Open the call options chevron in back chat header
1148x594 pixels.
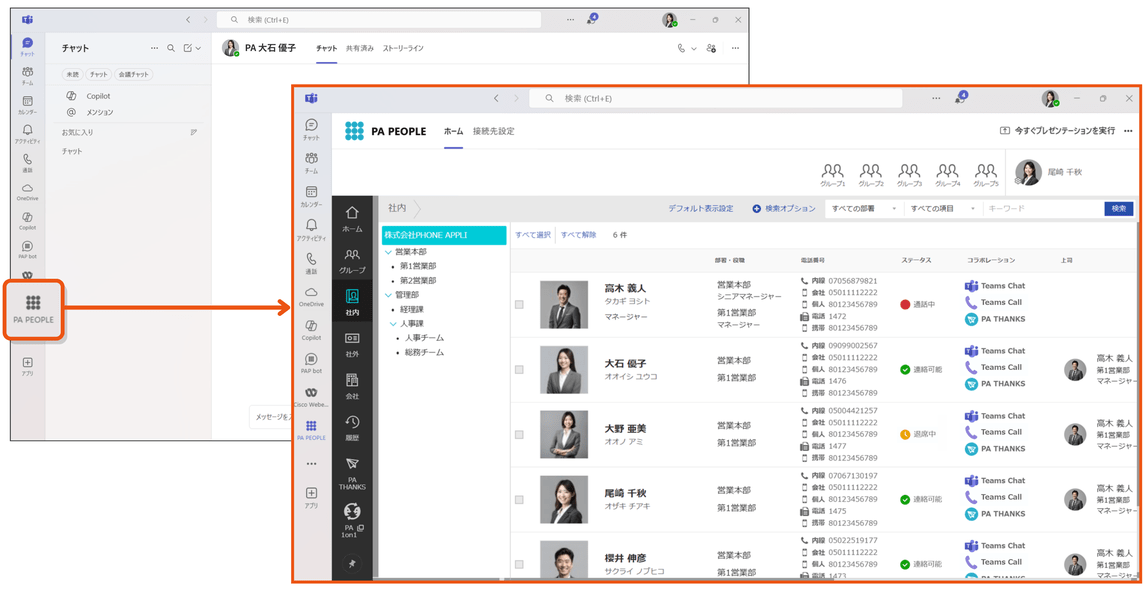click(694, 48)
